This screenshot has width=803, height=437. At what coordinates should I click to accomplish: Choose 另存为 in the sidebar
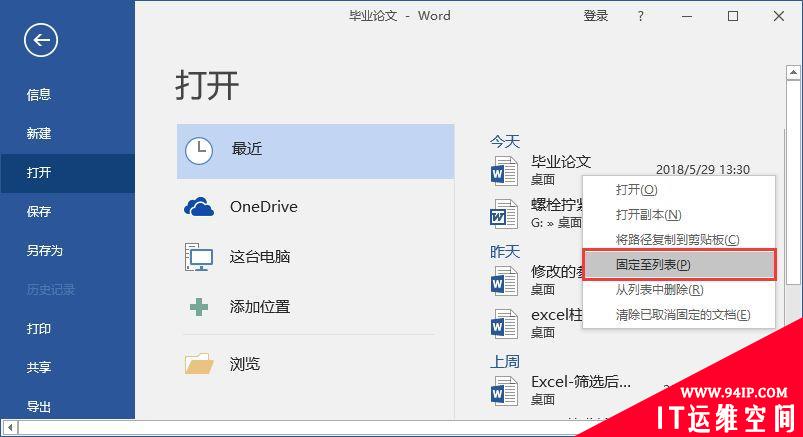pos(45,251)
